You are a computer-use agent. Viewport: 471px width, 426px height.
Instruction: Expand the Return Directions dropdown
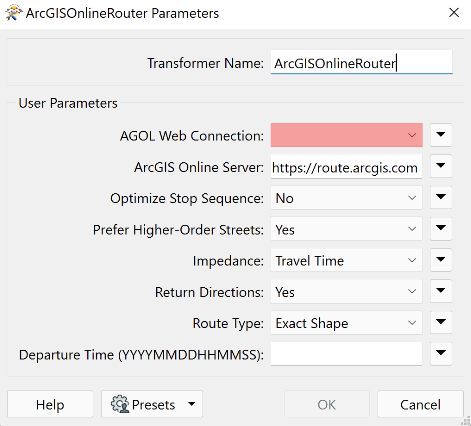347,291
